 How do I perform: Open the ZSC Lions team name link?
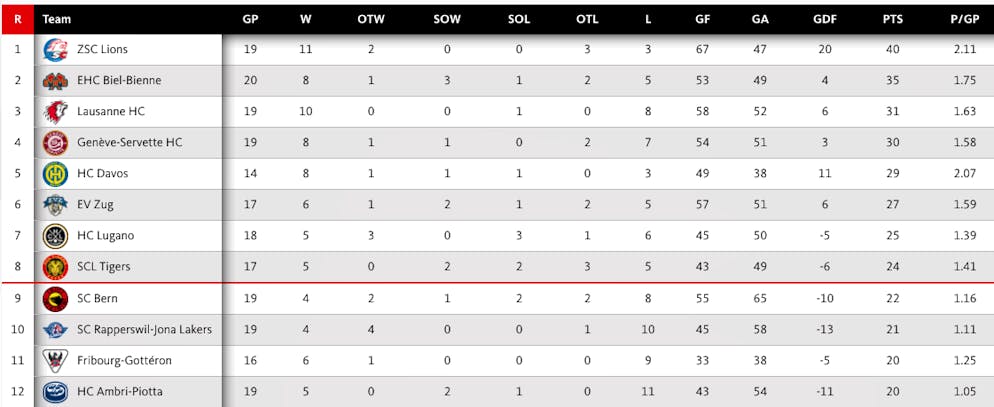point(102,49)
